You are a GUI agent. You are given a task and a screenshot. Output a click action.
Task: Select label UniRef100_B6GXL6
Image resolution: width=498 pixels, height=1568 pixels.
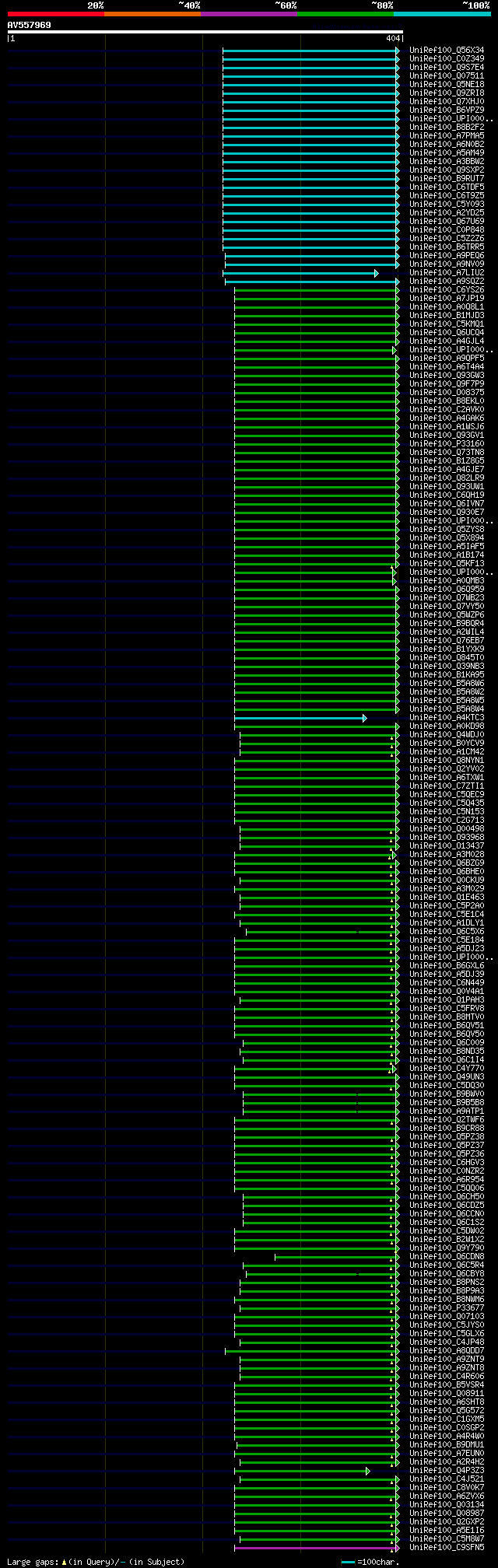pos(447,966)
